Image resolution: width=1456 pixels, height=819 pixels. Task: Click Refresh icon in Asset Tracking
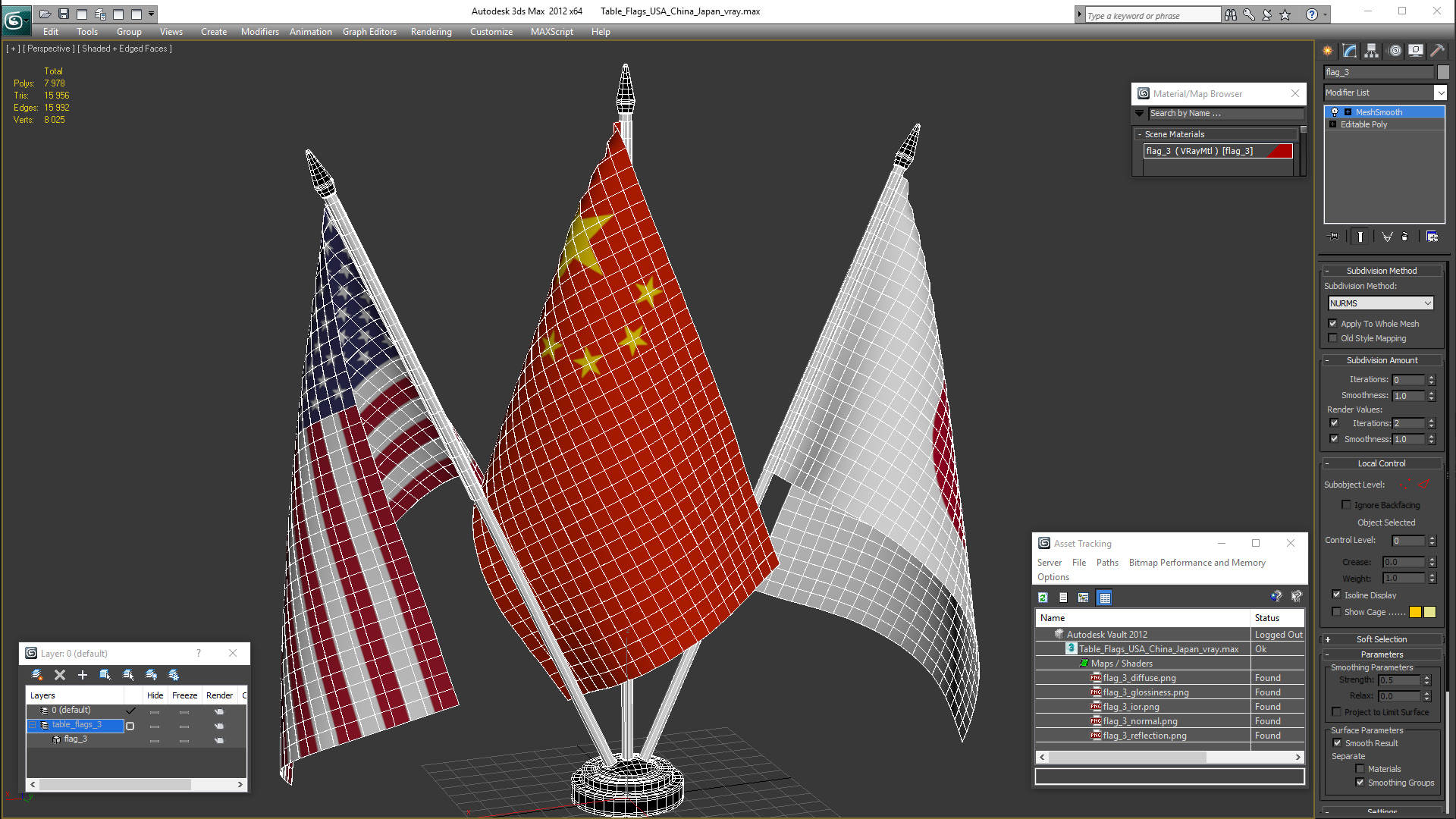click(1043, 598)
